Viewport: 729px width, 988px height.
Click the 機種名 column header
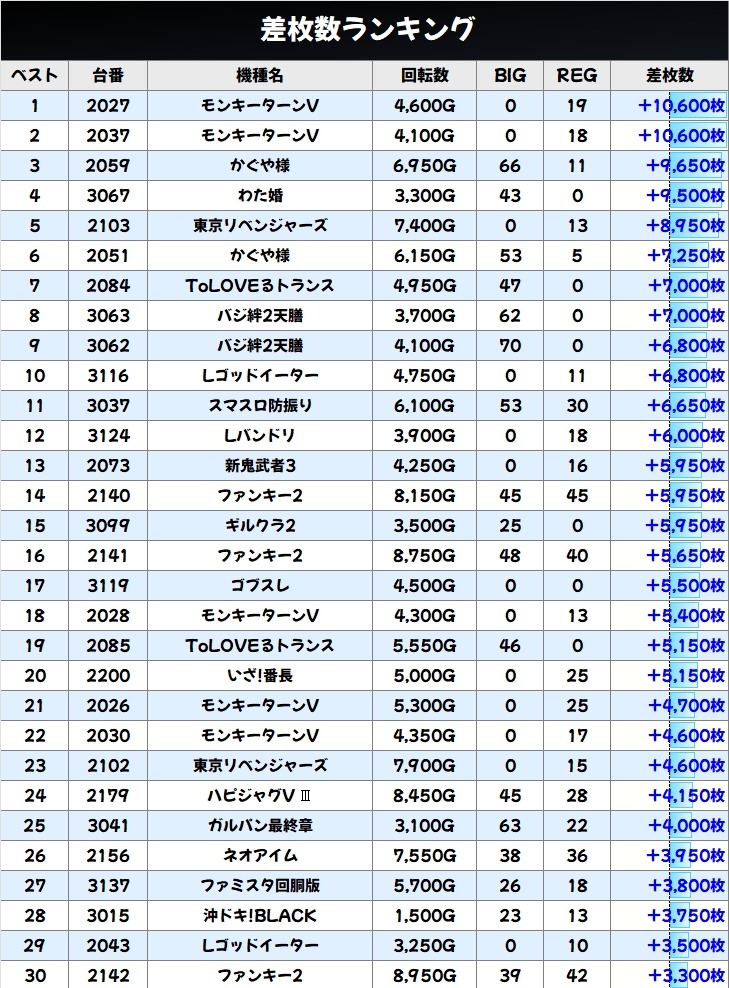260,76
